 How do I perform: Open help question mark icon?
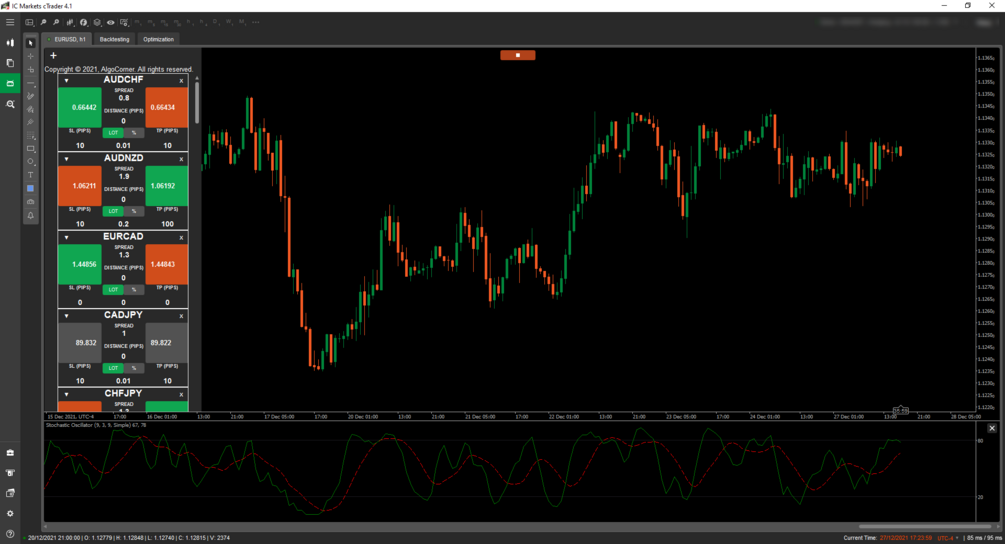click(10, 534)
